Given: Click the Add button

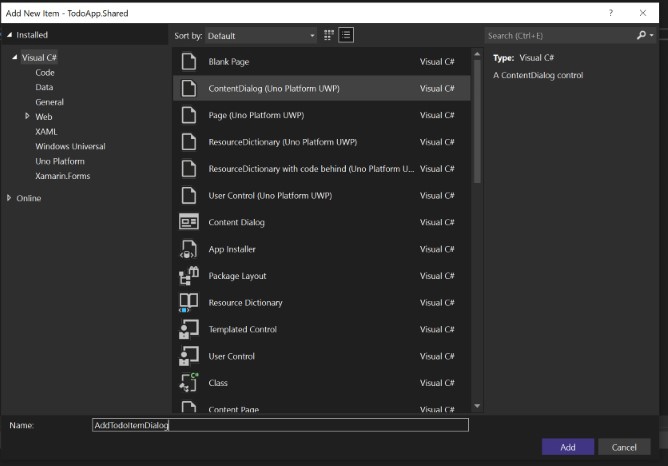Looking at the screenshot, I should [568, 447].
